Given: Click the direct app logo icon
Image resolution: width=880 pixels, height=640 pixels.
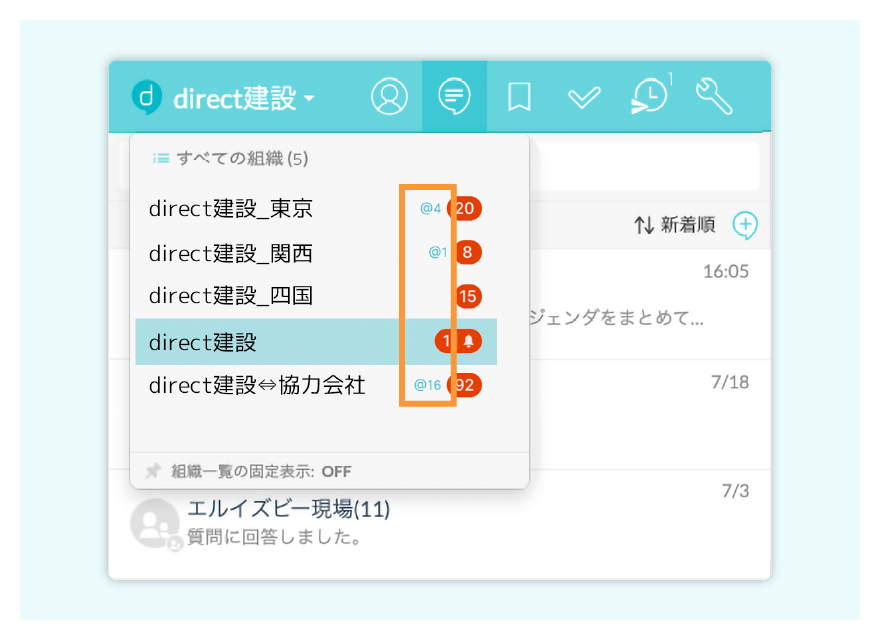Looking at the screenshot, I should tap(146, 97).
